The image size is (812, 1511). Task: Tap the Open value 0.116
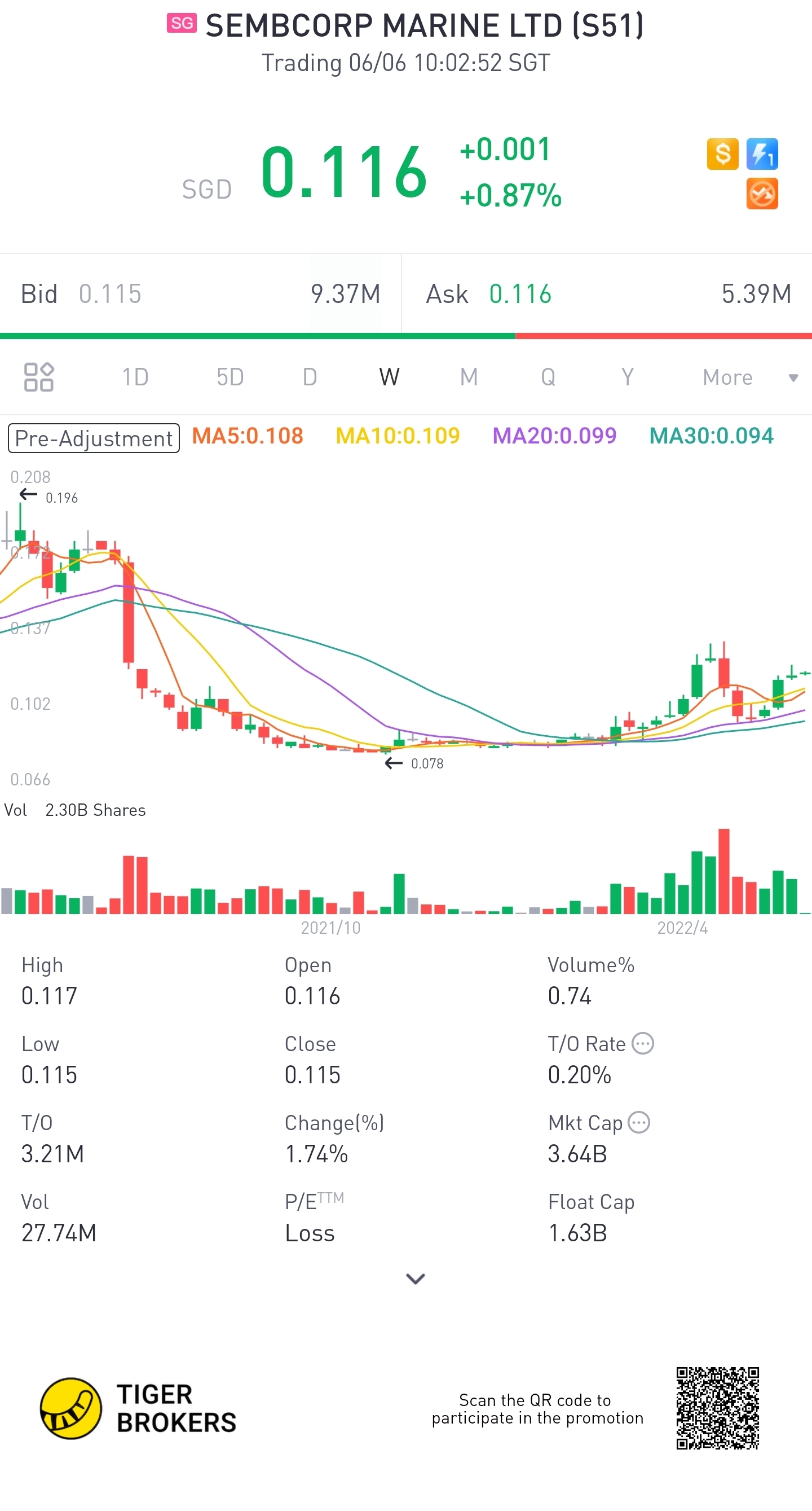point(312,996)
